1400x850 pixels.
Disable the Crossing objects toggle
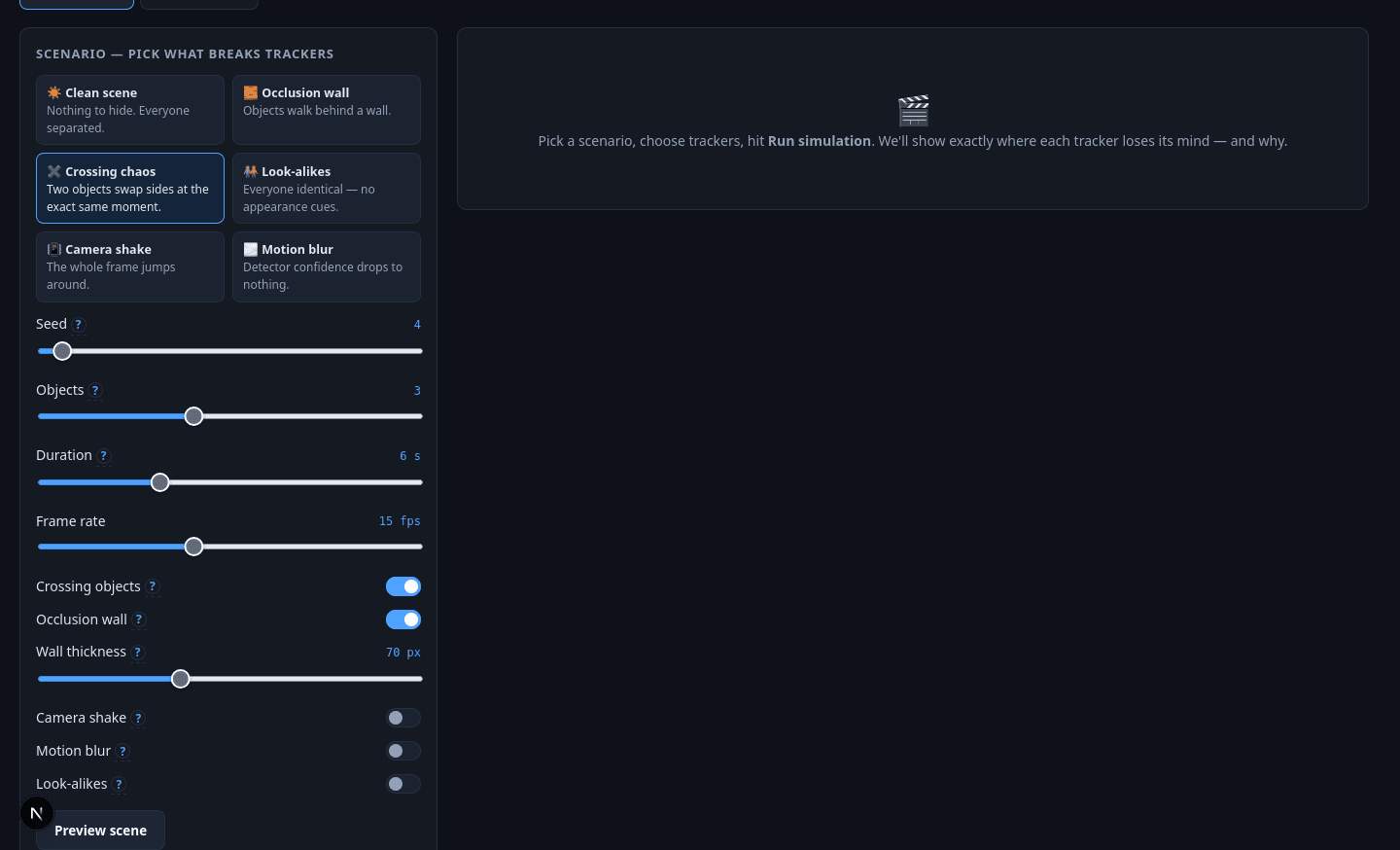pyautogui.click(x=403, y=586)
